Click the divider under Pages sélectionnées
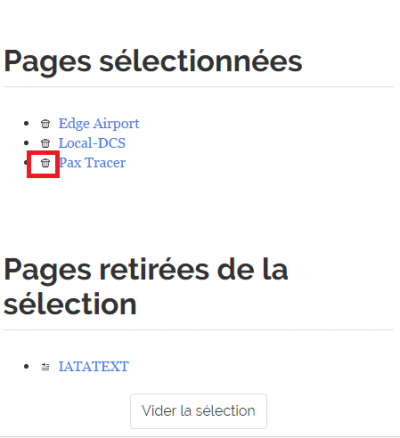400x438 pixels. coord(199,87)
